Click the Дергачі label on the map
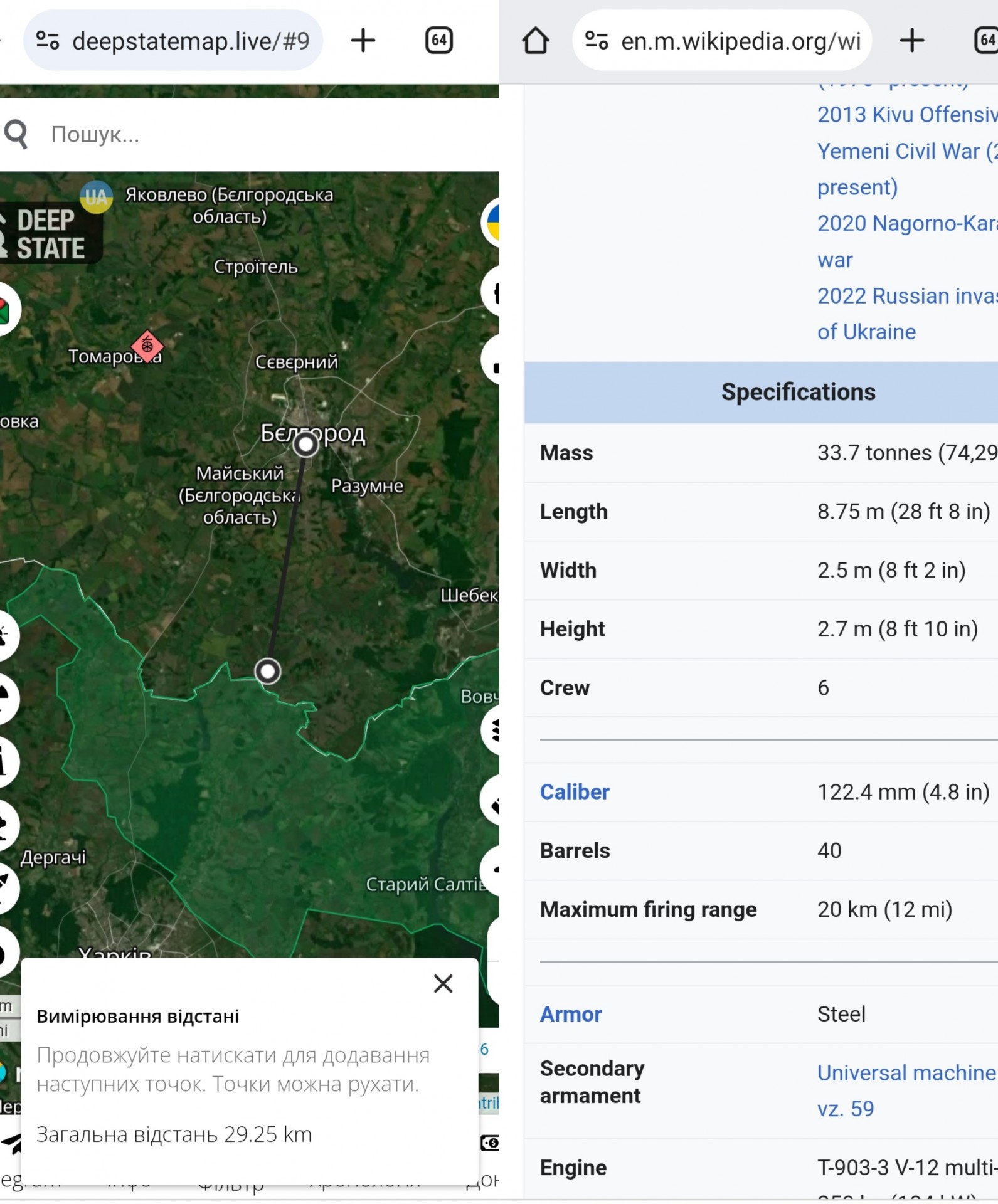Screen dimensions: 998x1204 click(x=53, y=857)
